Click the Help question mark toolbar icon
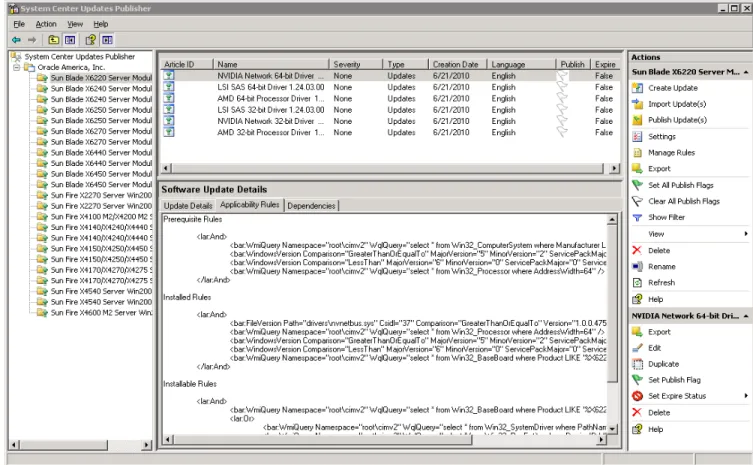The image size is (753, 465). coord(90,40)
